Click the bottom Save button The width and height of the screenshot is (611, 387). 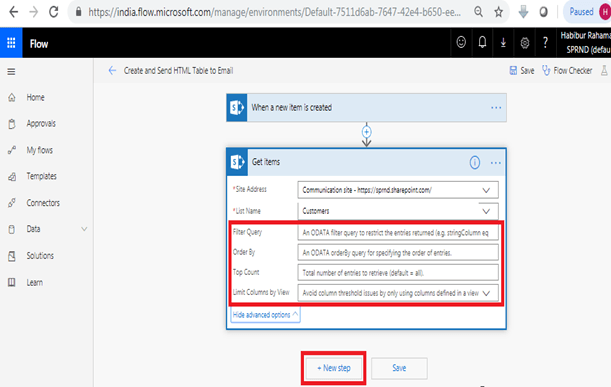click(399, 368)
